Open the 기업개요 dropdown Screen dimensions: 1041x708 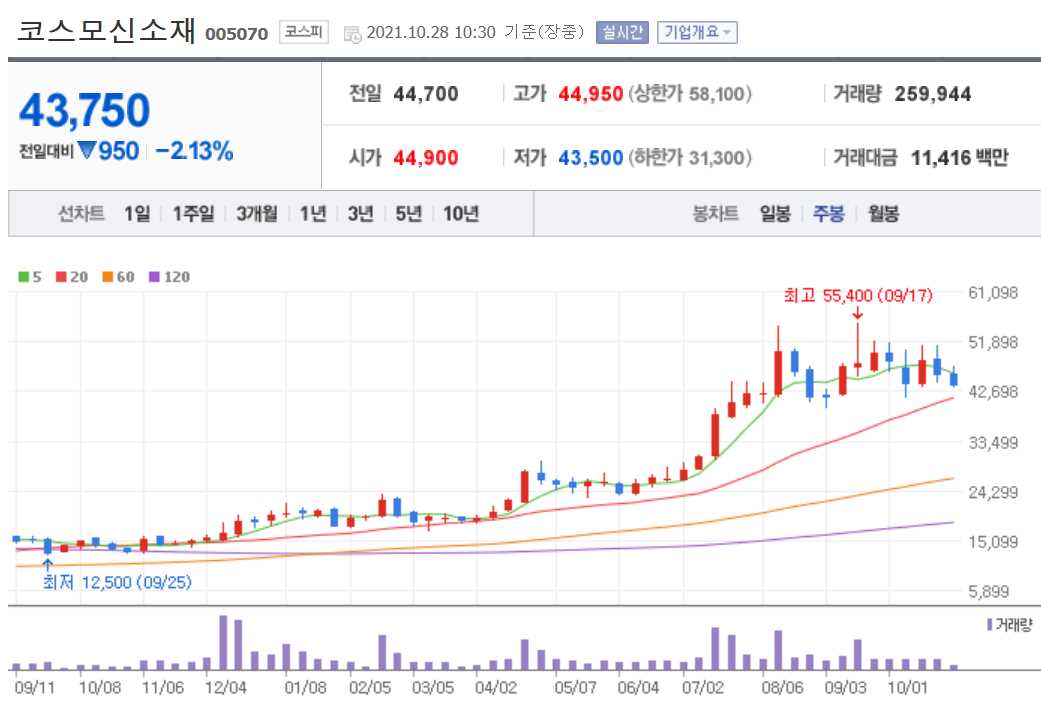(x=698, y=32)
